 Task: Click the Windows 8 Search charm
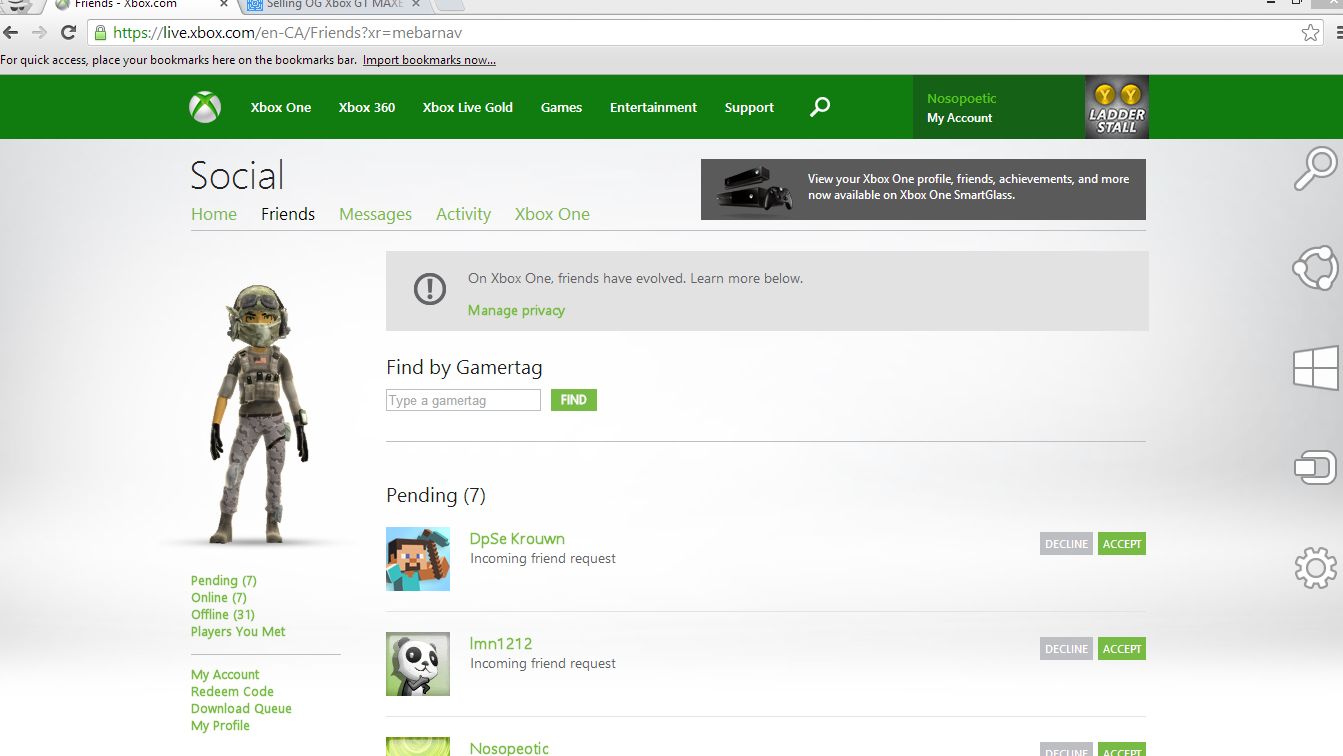pos(1315,169)
